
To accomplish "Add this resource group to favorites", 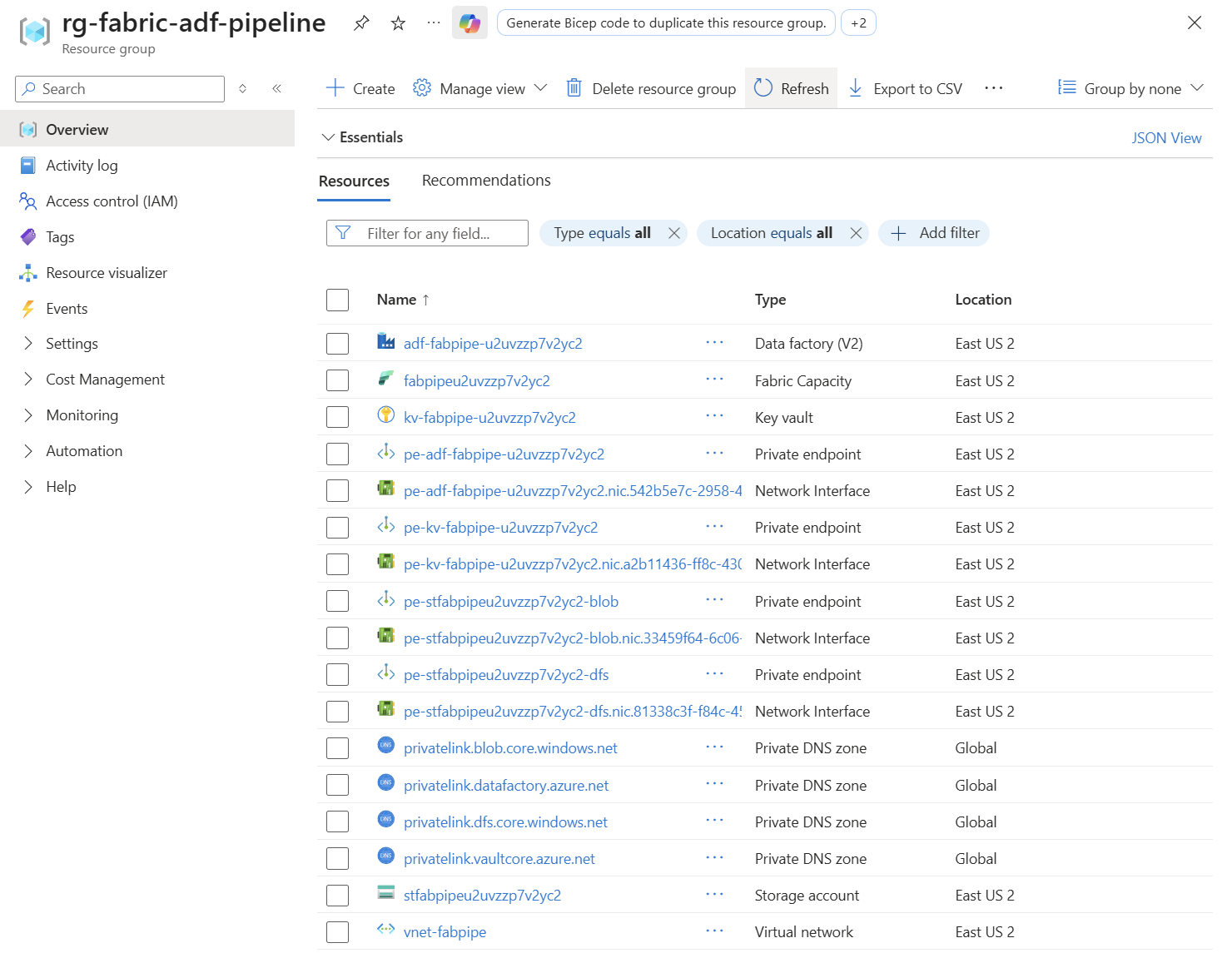I will point(398,22).
